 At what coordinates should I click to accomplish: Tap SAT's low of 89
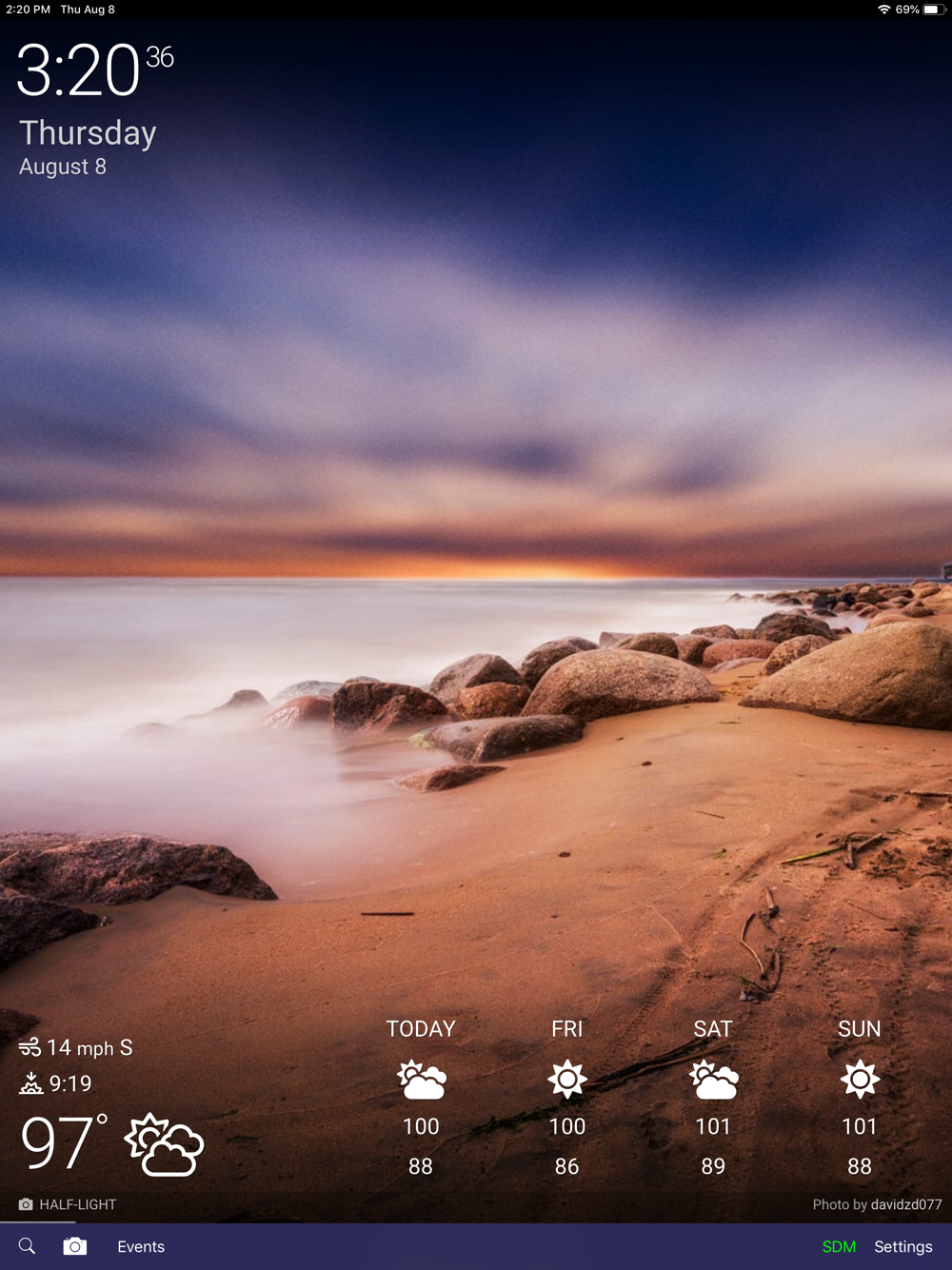[713, 1166]
